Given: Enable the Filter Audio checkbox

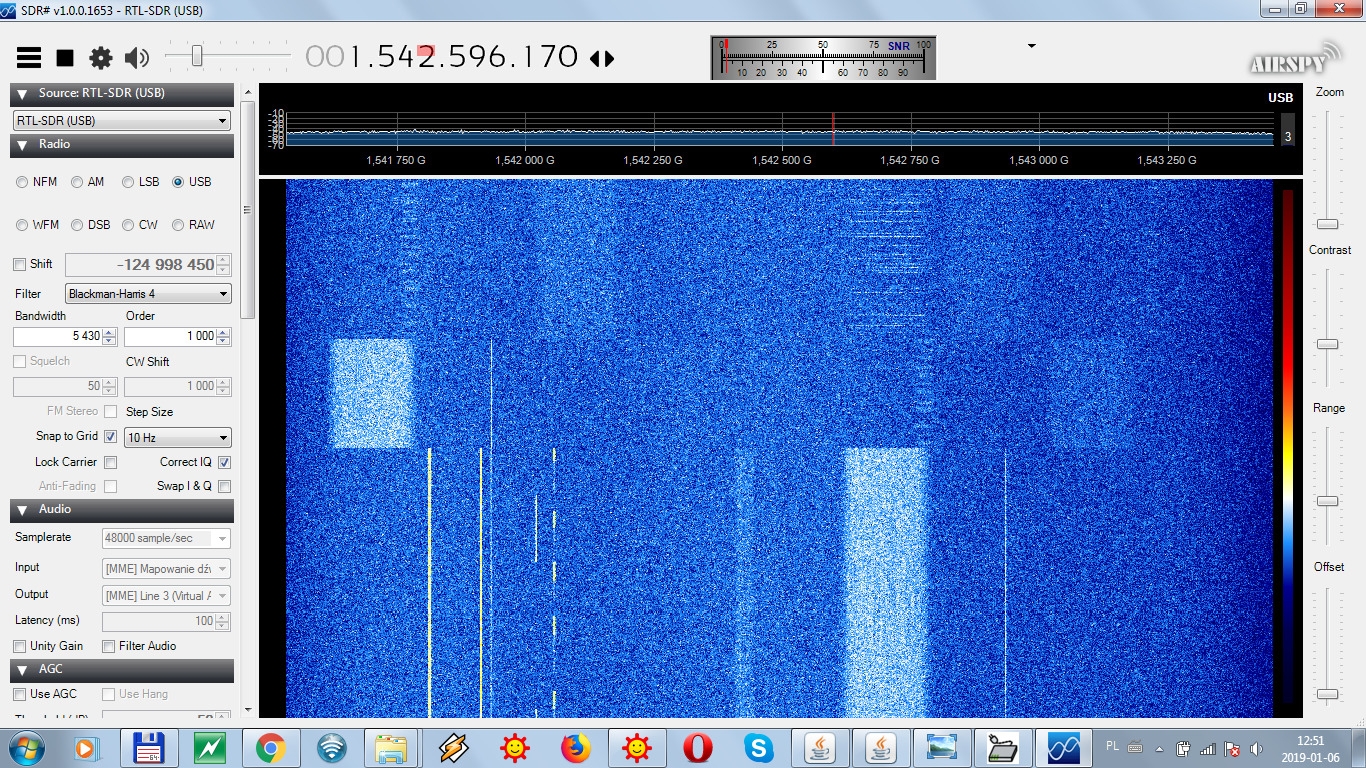Looking at the screenshot, I should click(x=109, y=647).
